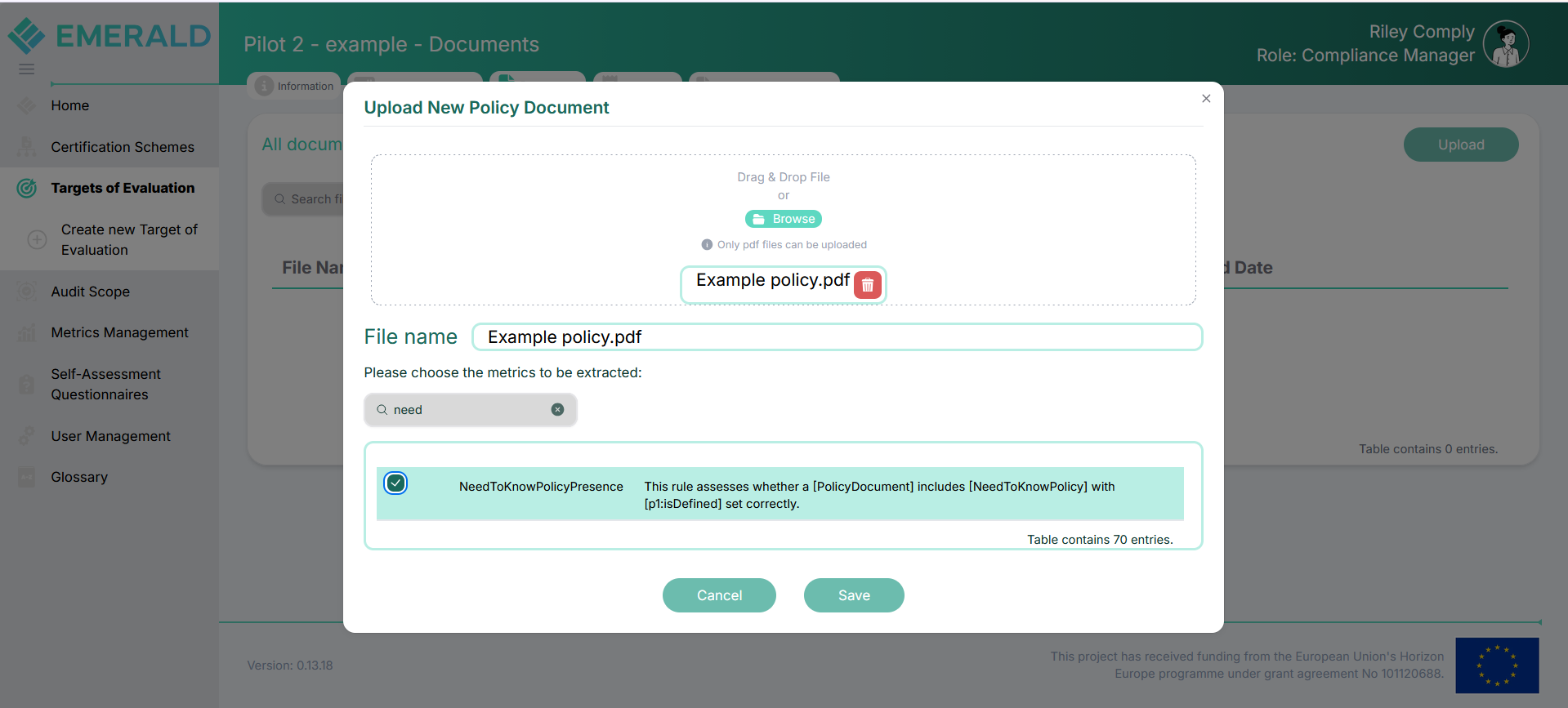Clear the 'need' metric search text

(557, 410)
